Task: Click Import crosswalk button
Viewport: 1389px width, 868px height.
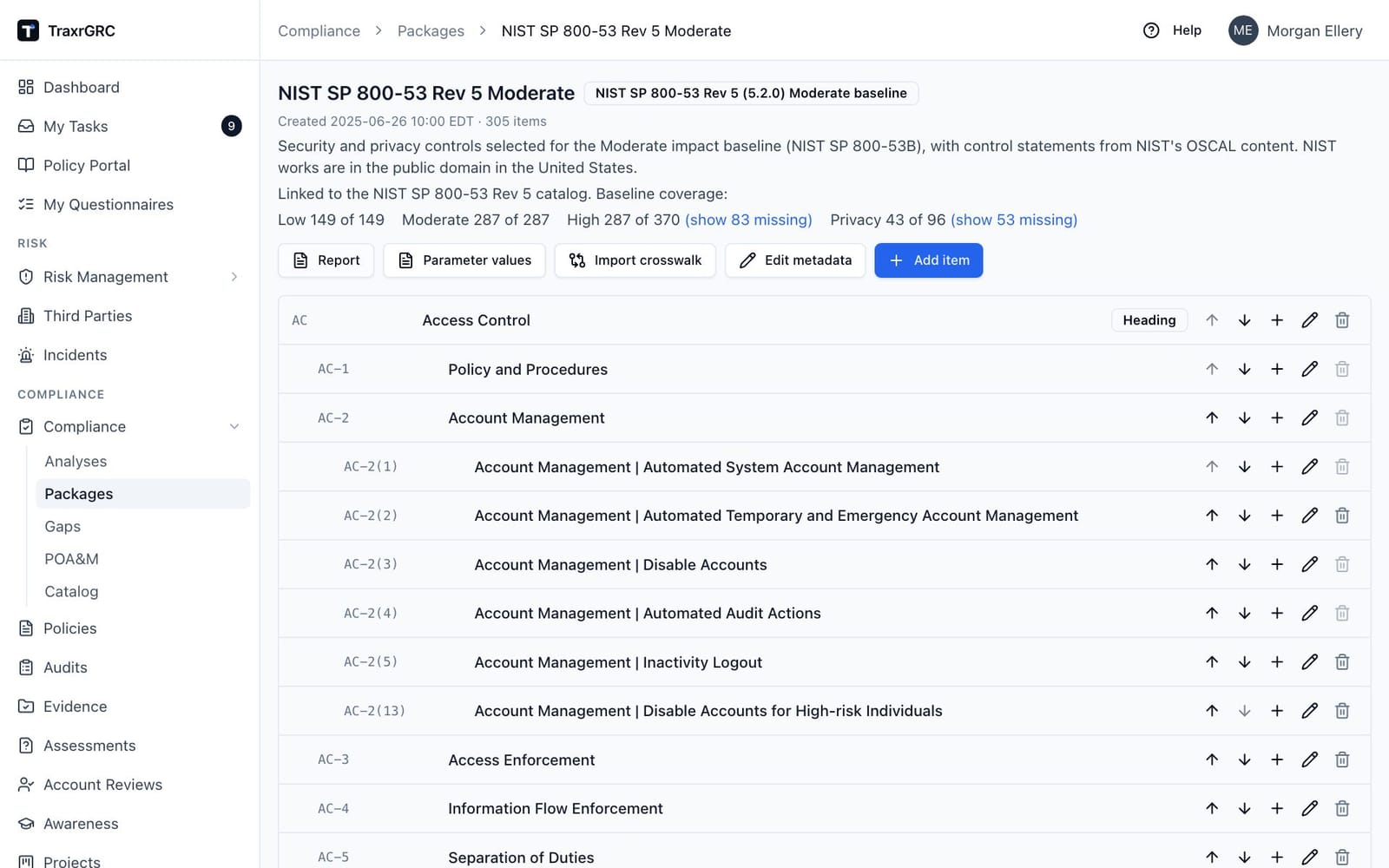Action: coord(635,260)
